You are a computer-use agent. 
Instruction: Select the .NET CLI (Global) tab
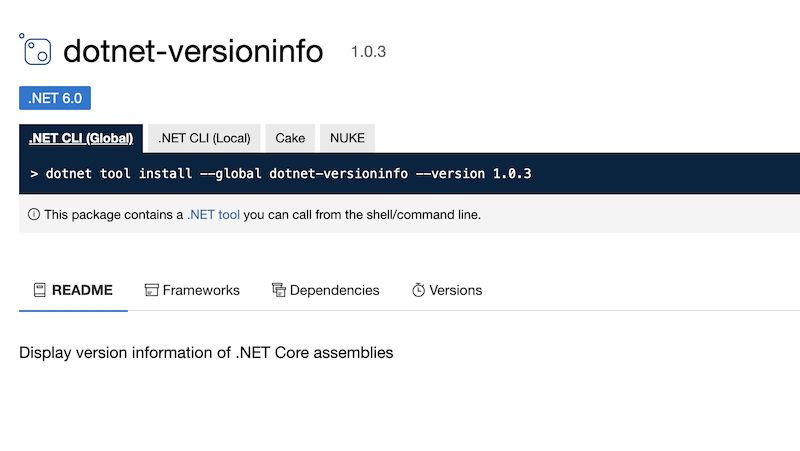pyautogui.click(x=81, y=138)
